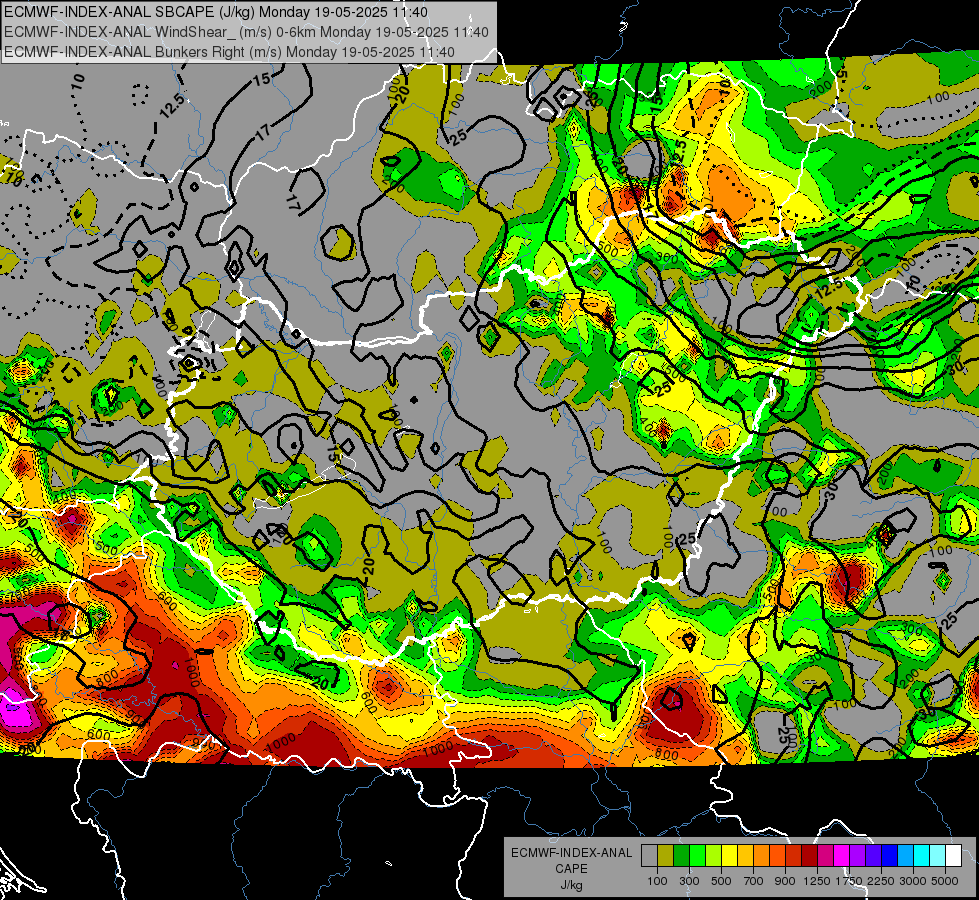979x900 pixels.
Task: Click the pure blue legend swatch
Action: [890, 855]
